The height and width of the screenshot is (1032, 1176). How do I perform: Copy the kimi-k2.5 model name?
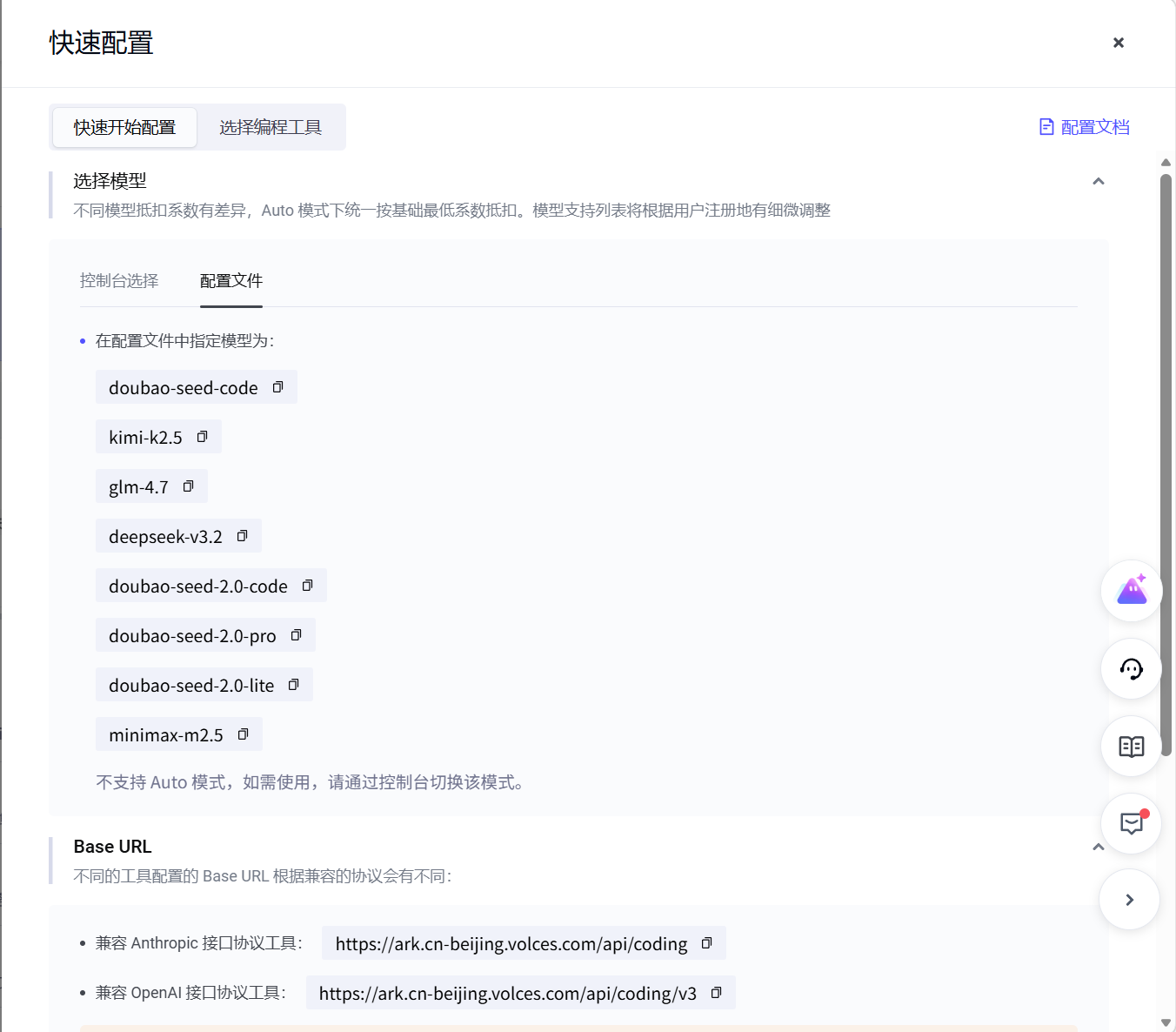point(203,437)
